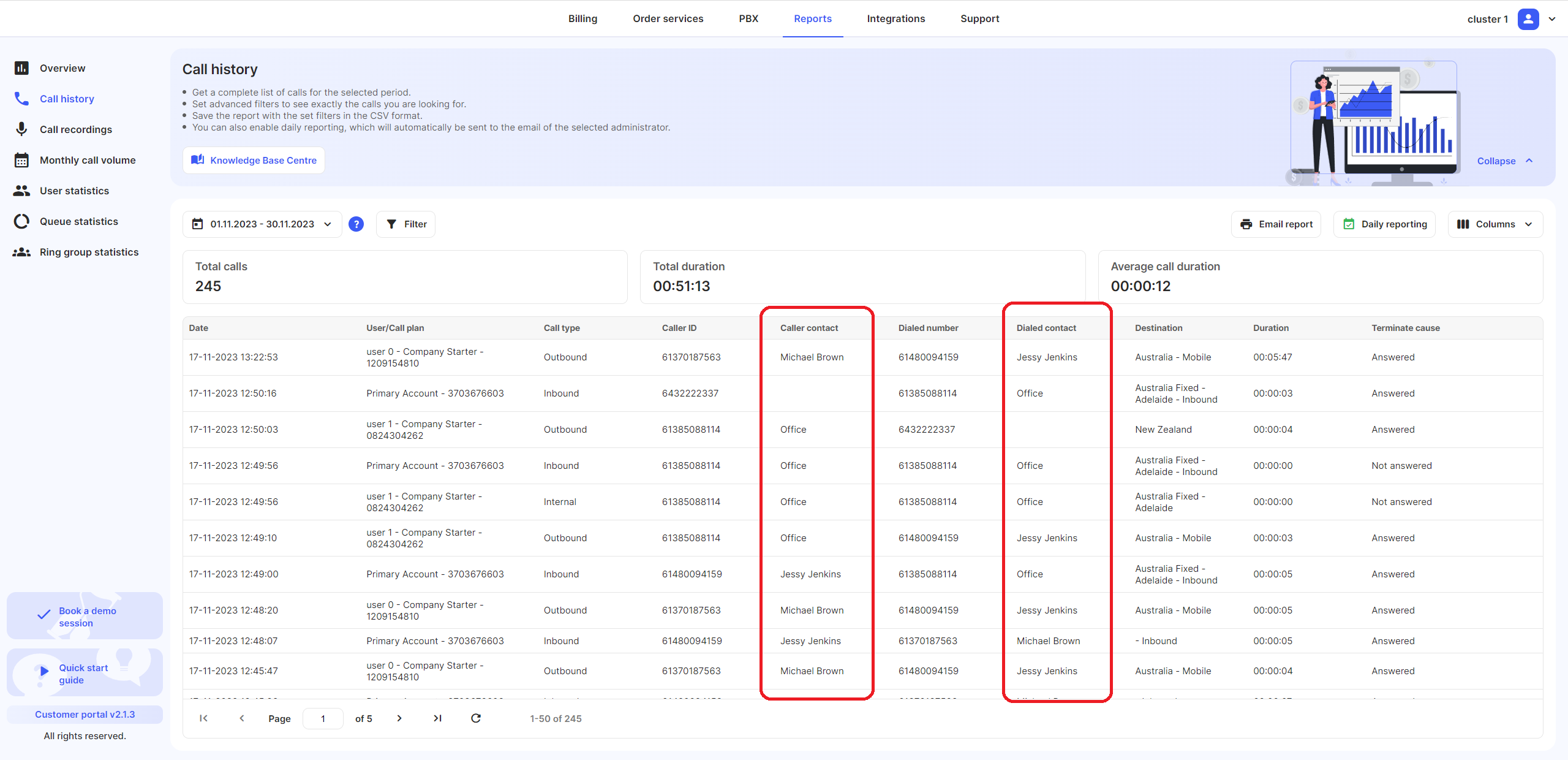Open User statistics in the sidebar
This screenshot has height=760, width=1568.
[x=74, y=191]
